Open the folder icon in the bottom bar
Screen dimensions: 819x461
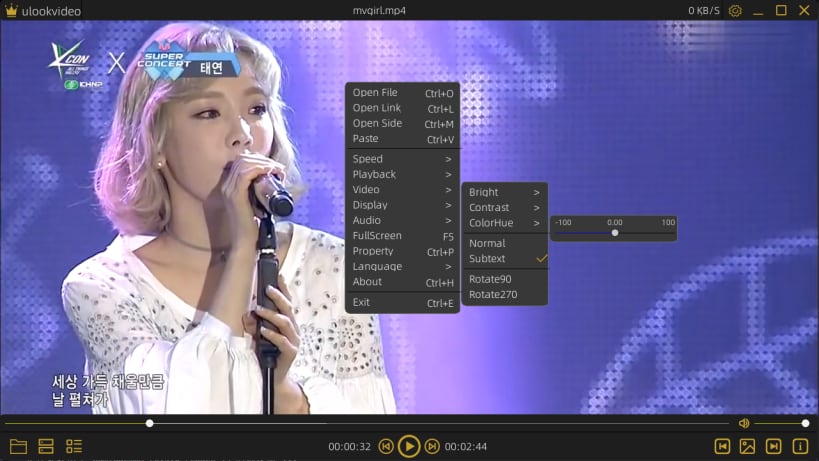click(18, 446)
